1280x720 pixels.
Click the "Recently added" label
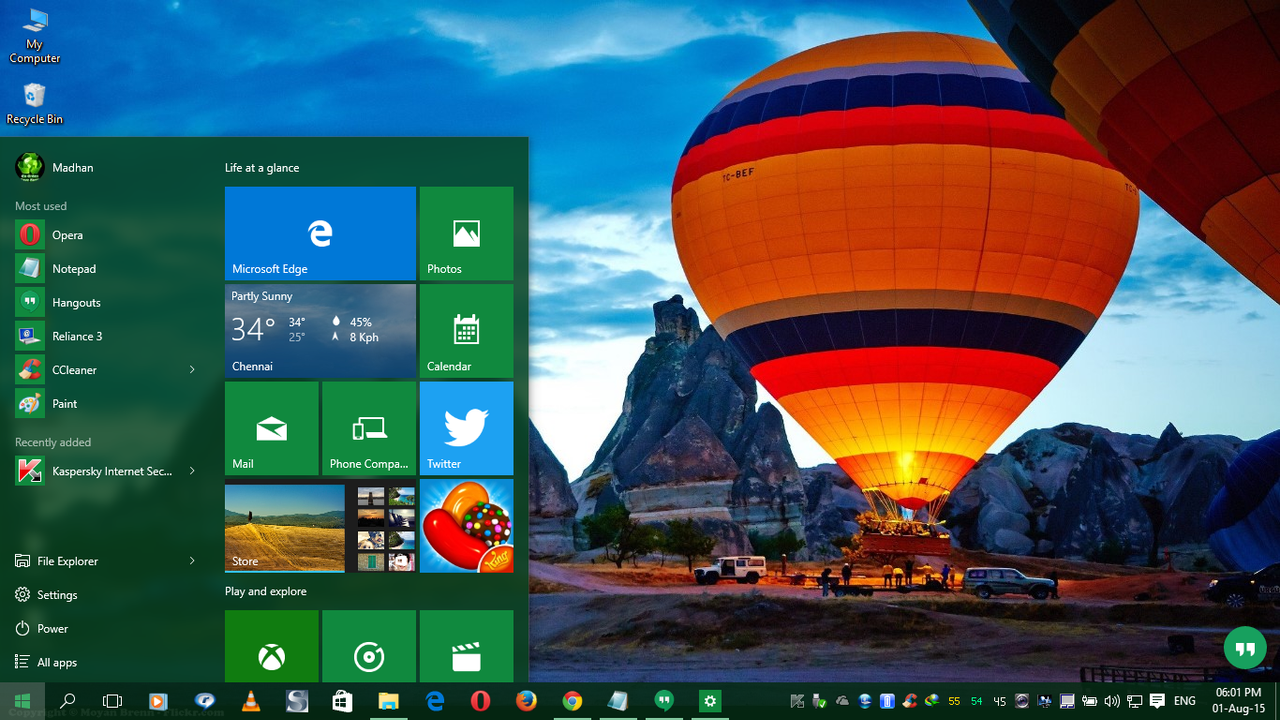(x=53, y=442)
